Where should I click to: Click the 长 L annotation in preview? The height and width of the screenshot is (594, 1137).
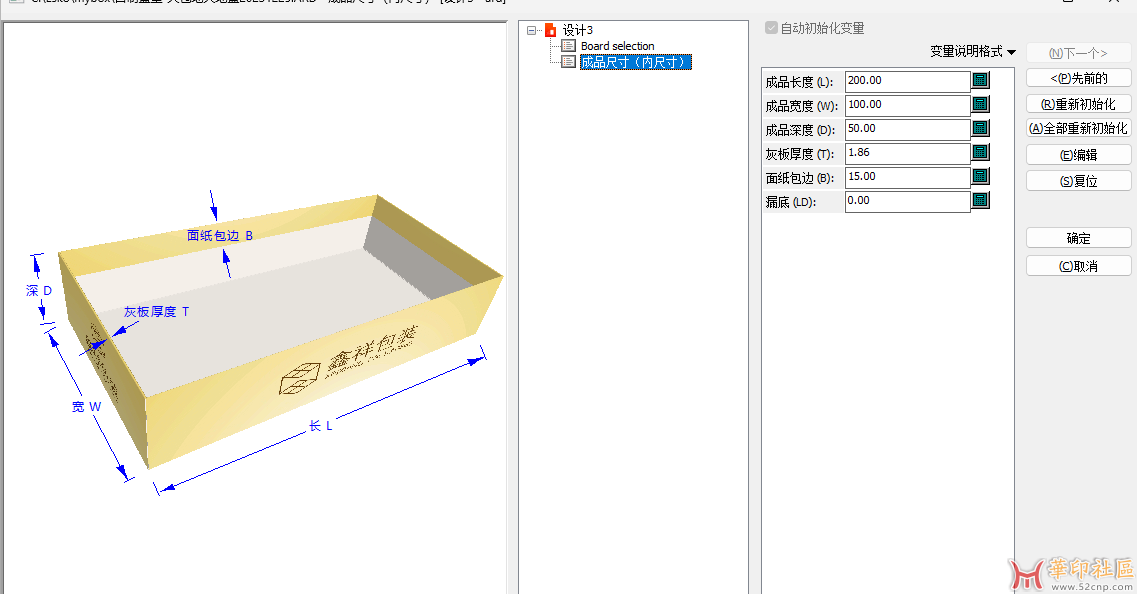(321, 426)
